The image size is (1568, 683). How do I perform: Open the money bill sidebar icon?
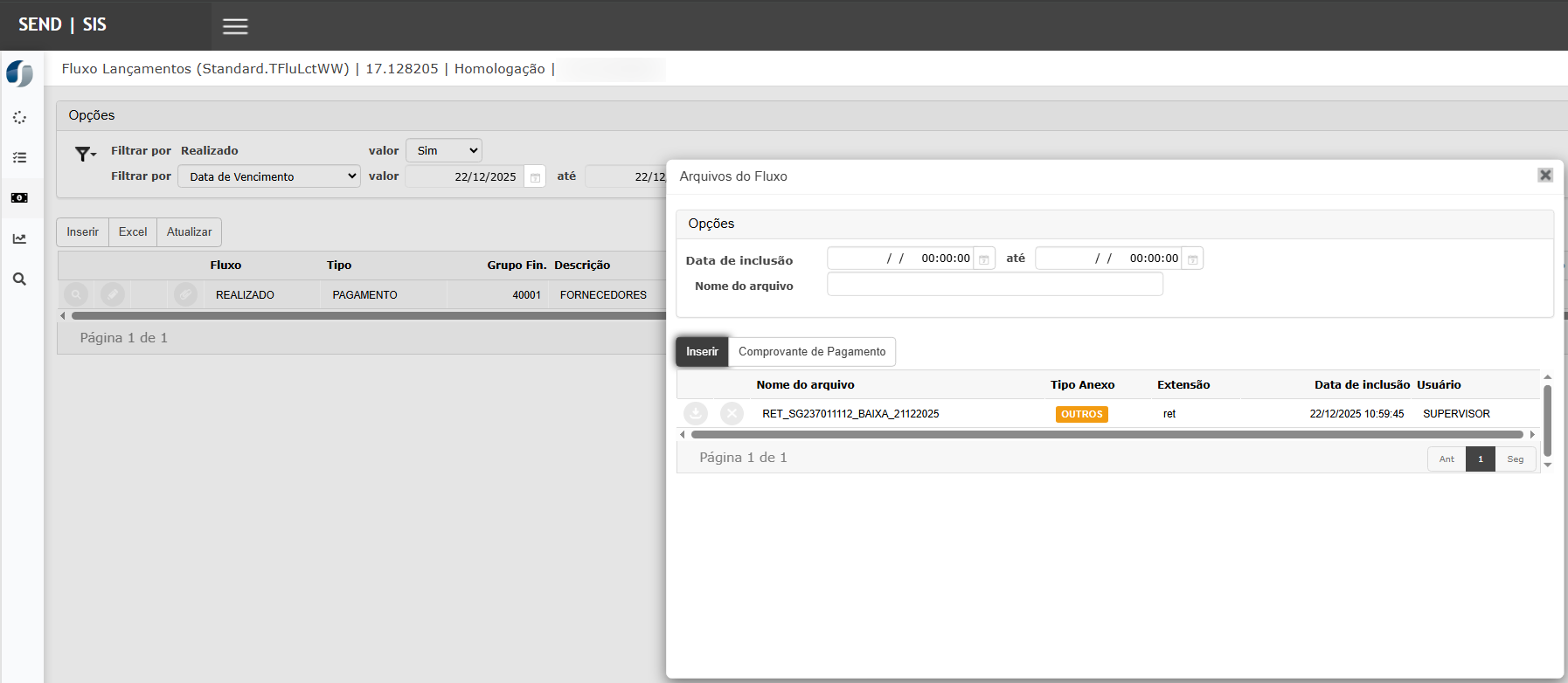(19, 198)
